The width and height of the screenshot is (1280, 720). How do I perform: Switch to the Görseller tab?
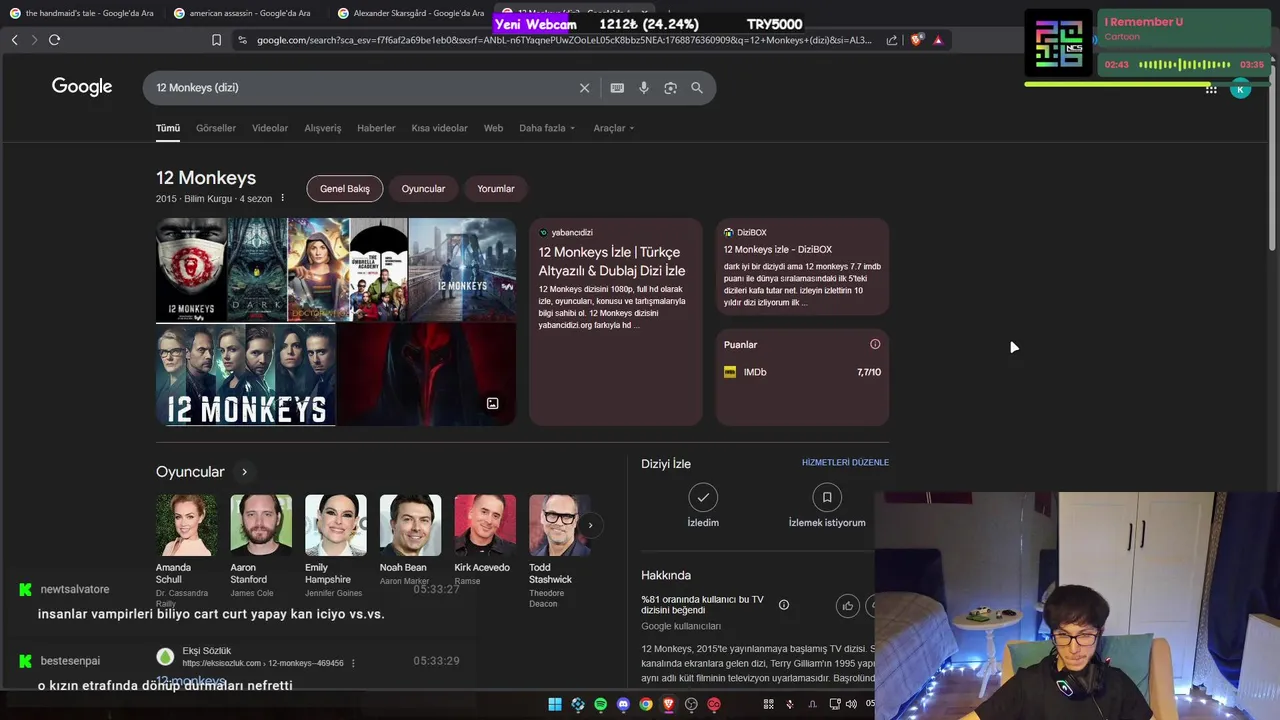pos(216,128)
